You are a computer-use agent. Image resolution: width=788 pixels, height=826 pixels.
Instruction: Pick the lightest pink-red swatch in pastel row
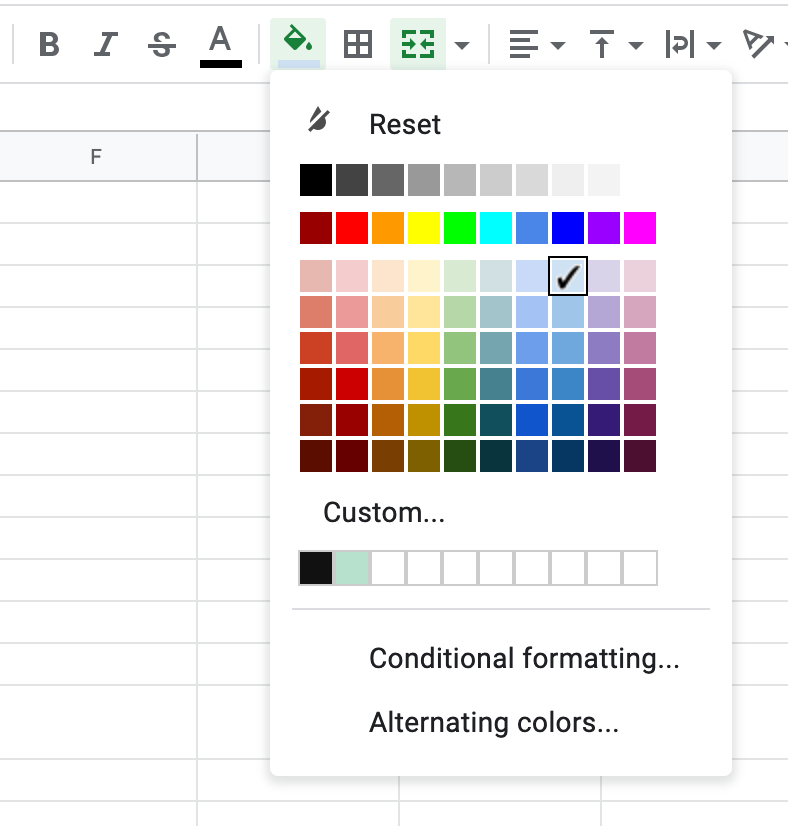click(x=352, y=276)
